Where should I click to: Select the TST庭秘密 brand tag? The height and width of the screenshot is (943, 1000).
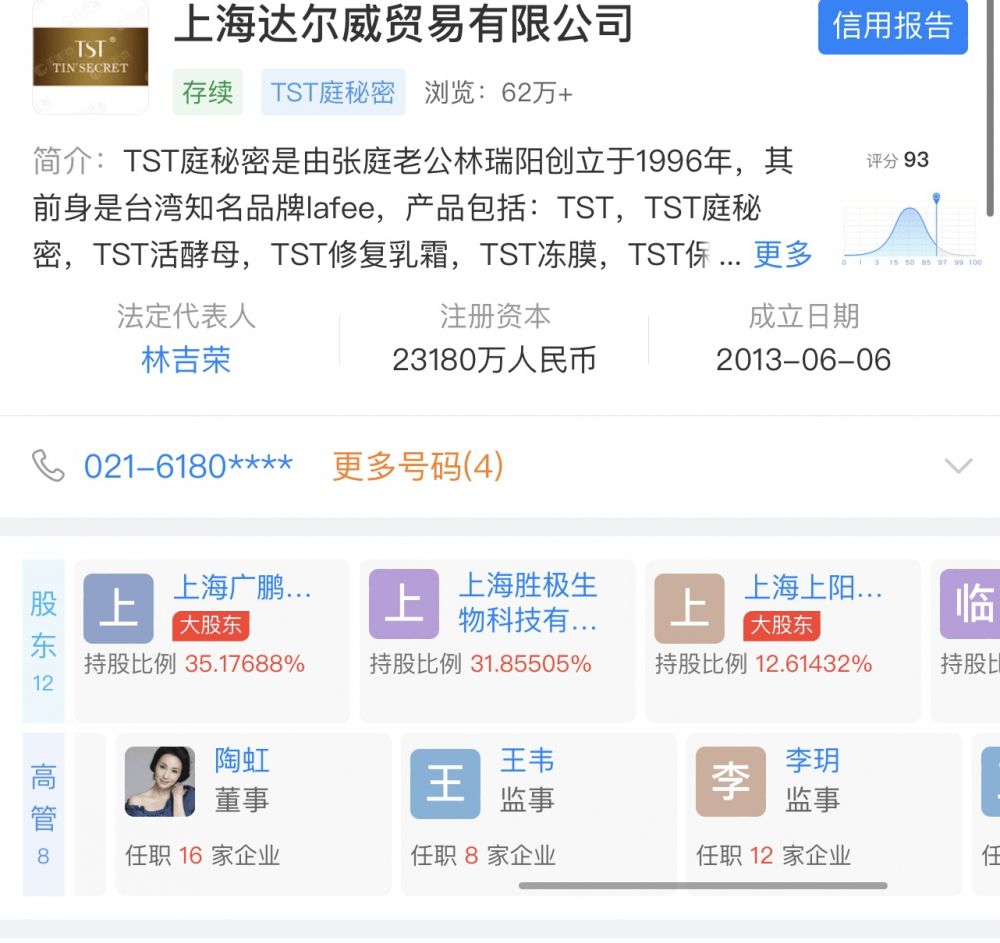pyautogui.click(x=333, y=92)
